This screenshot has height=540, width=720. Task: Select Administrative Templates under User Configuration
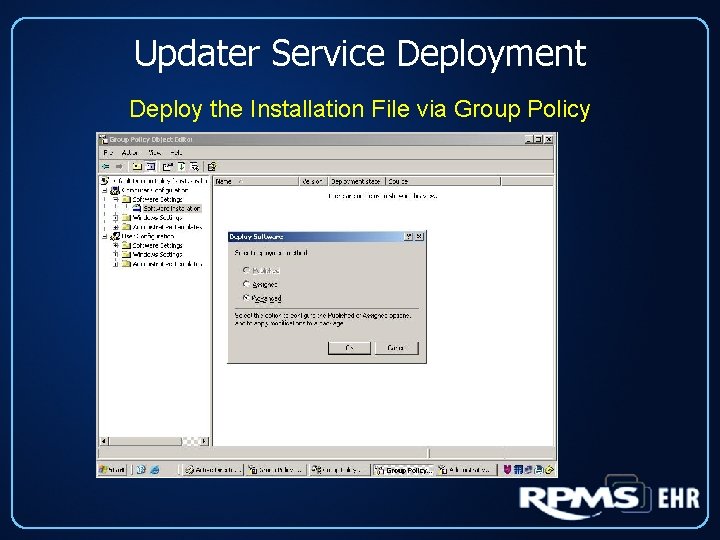click(167, 264)
